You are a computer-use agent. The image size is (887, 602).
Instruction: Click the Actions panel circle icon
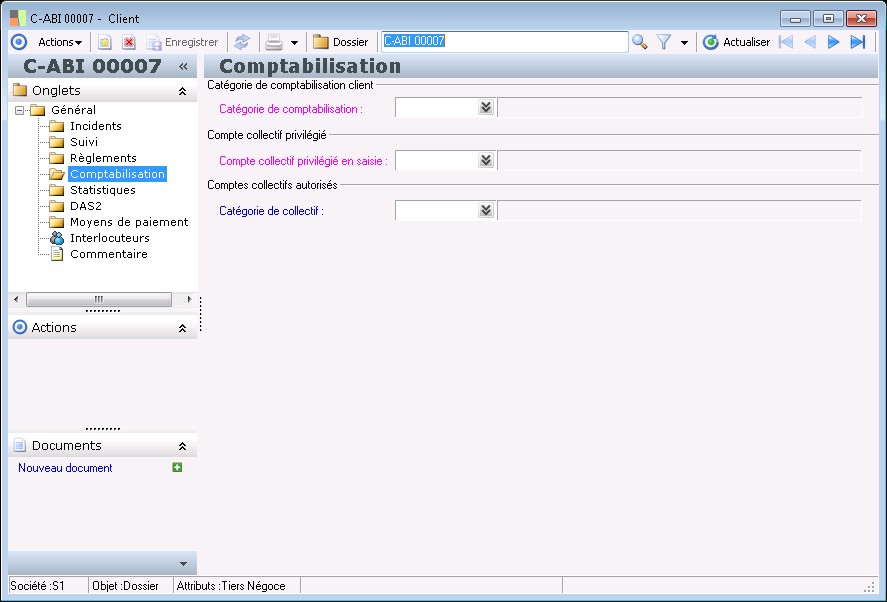pos(20,327)
